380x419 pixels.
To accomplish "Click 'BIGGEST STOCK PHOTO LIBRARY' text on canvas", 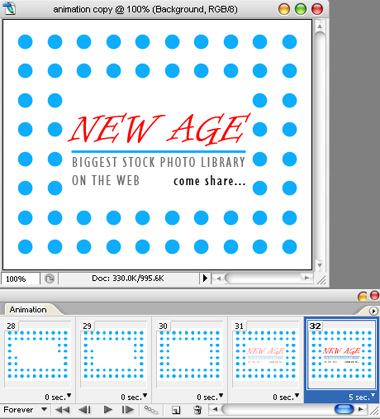I will point(159,162).
